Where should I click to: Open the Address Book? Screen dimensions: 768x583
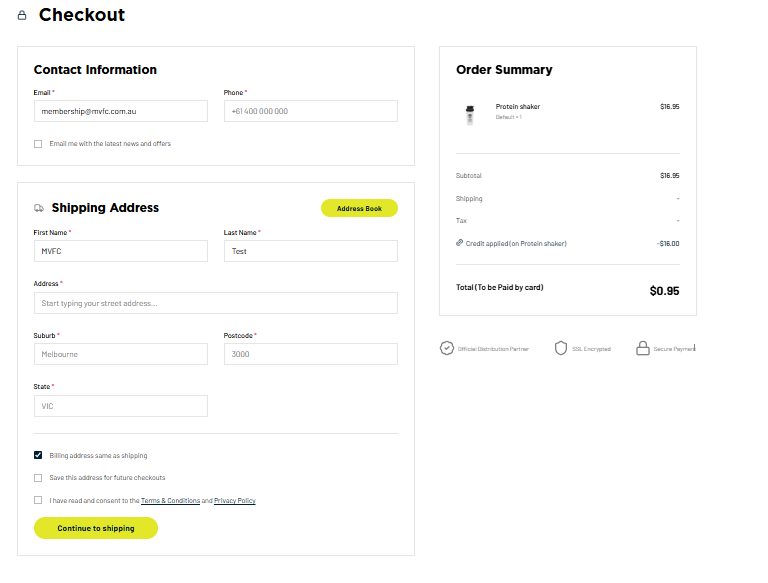pos(360,208)
